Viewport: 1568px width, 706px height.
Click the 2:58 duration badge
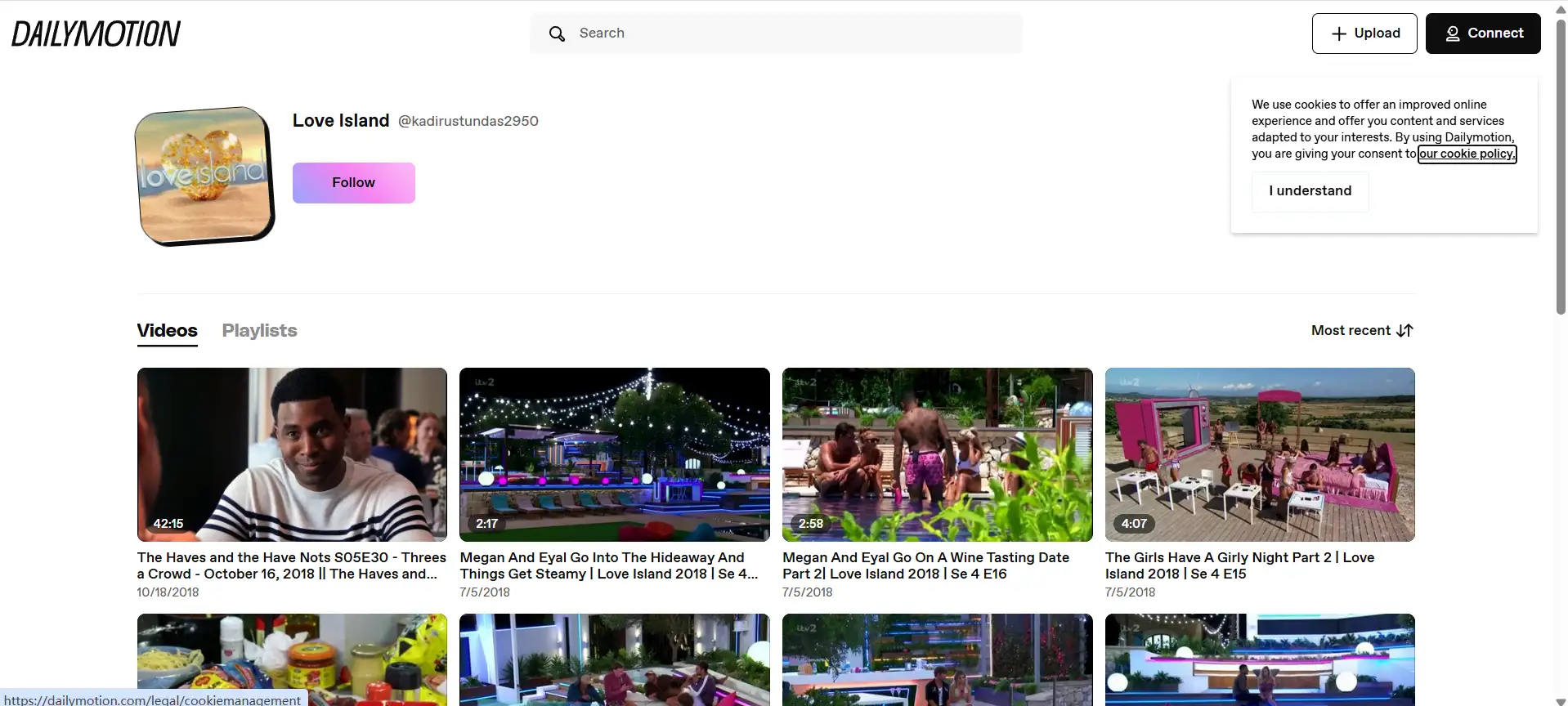click(811, 524)
